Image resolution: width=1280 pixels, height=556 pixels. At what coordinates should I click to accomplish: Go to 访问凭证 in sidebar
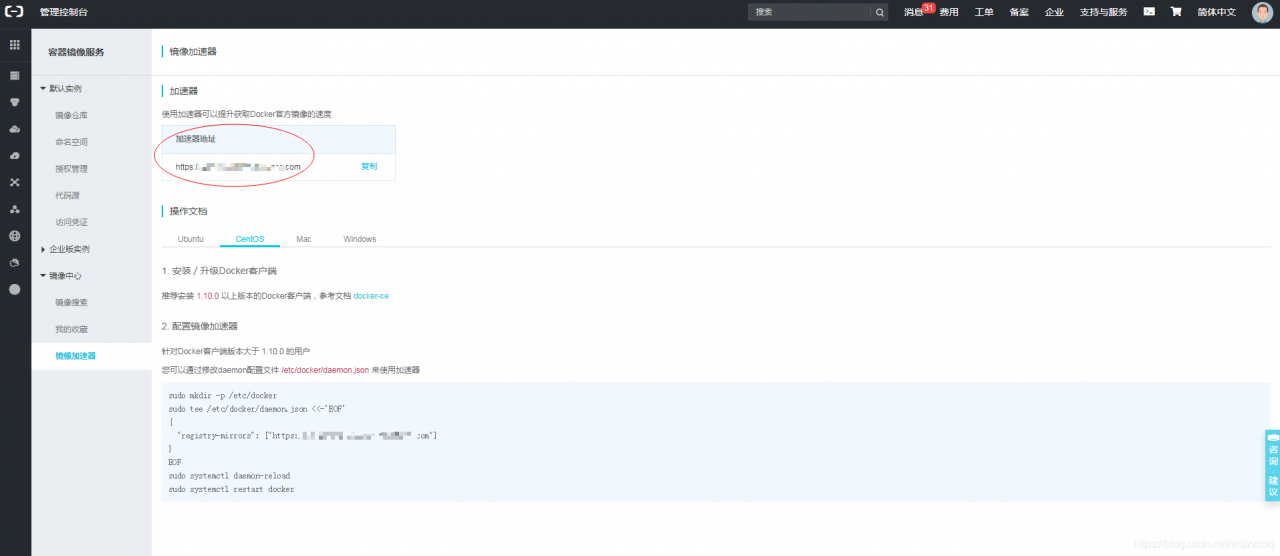coord(72,222)
